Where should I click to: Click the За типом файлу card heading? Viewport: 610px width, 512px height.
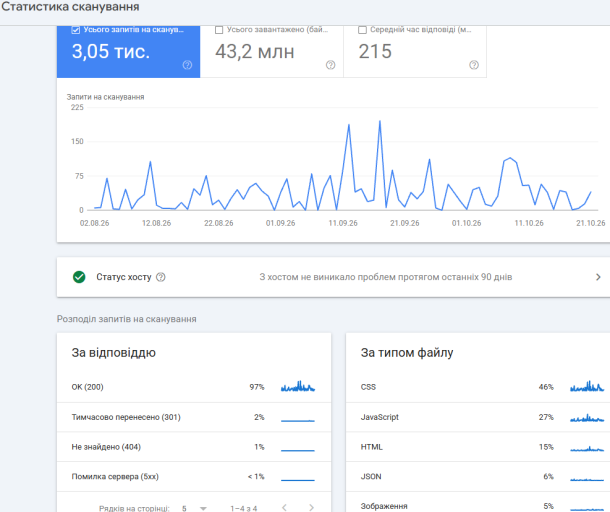click(407, 353)
